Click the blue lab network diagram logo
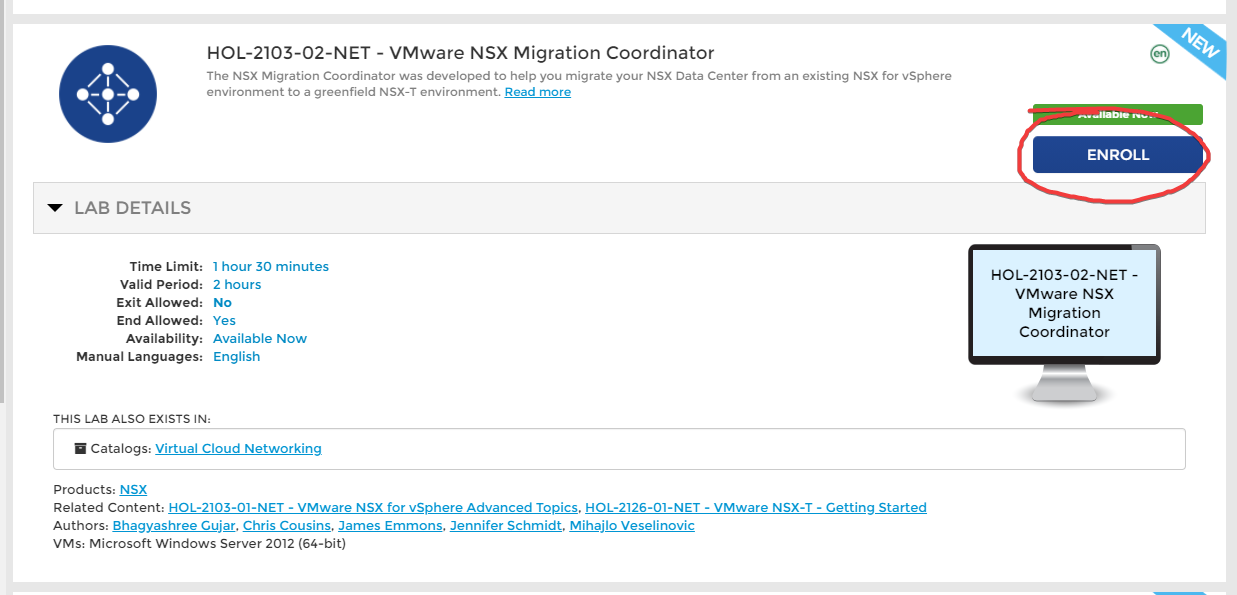 point(107,93)
